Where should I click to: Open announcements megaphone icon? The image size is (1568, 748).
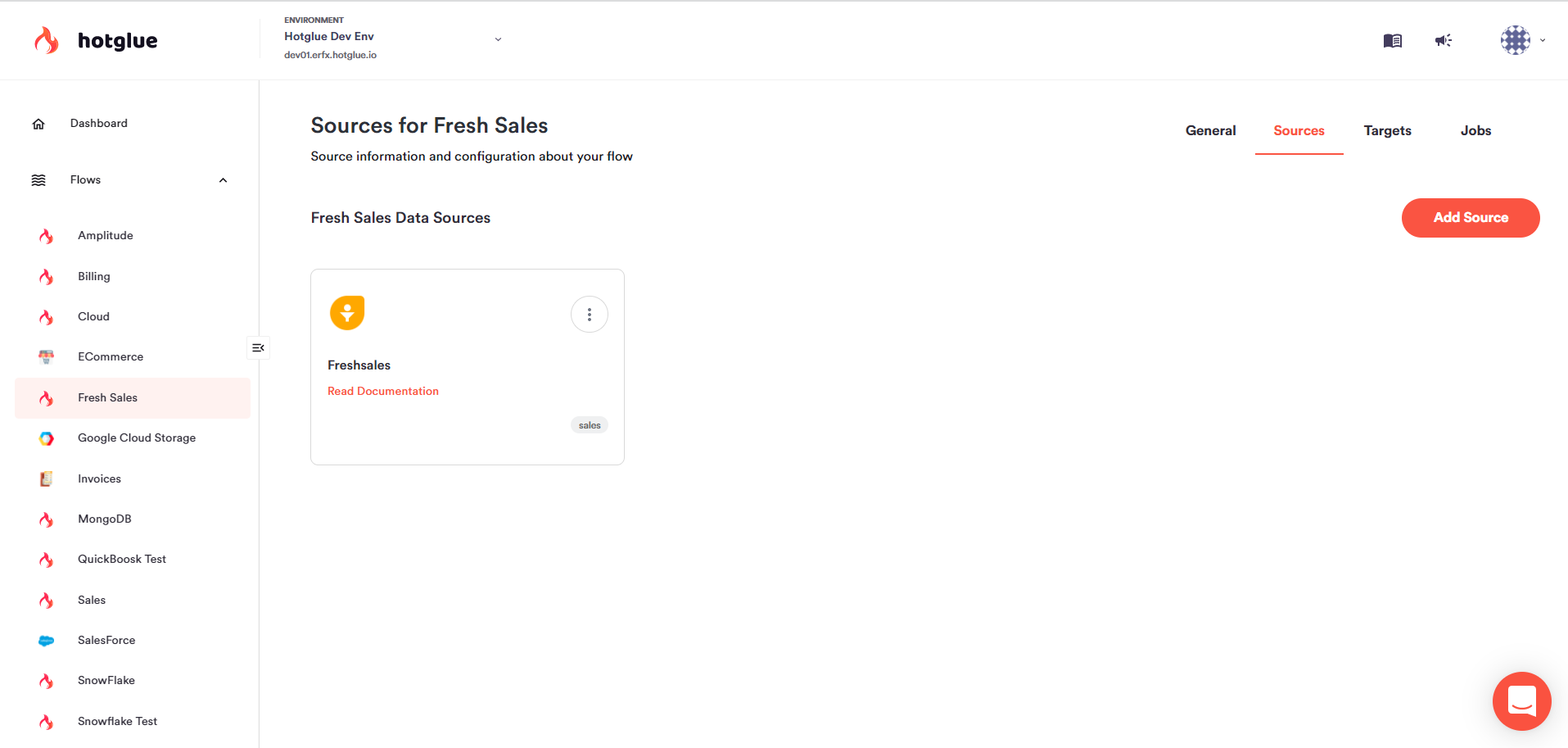pos(1444,40)
